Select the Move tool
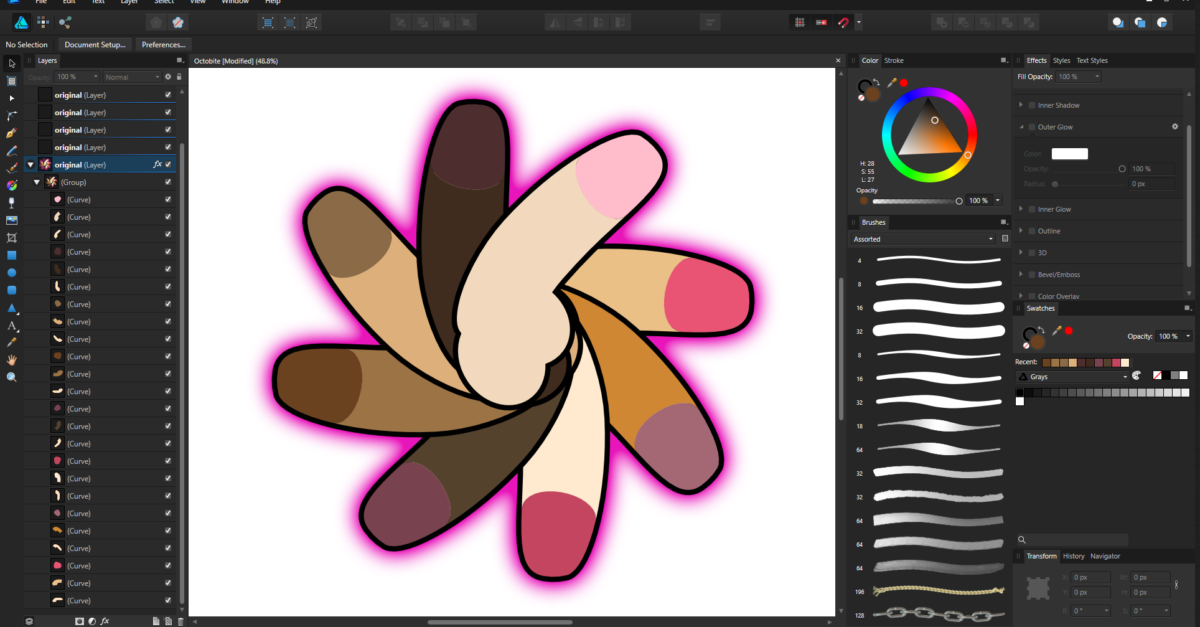The width and height of the screenshot is (1200, 627). point(11,63)
